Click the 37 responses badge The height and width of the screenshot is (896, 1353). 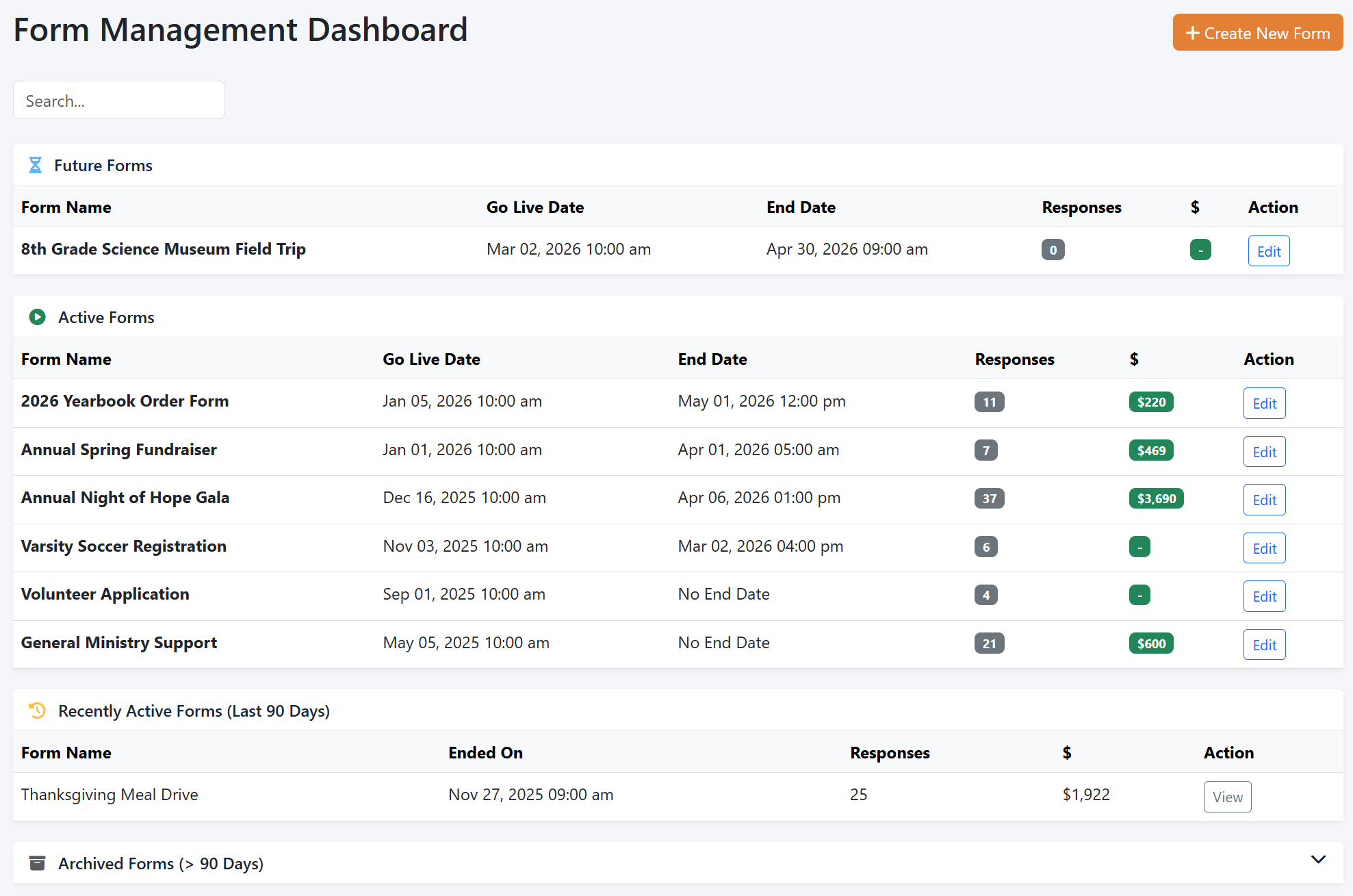coord(989,498)
